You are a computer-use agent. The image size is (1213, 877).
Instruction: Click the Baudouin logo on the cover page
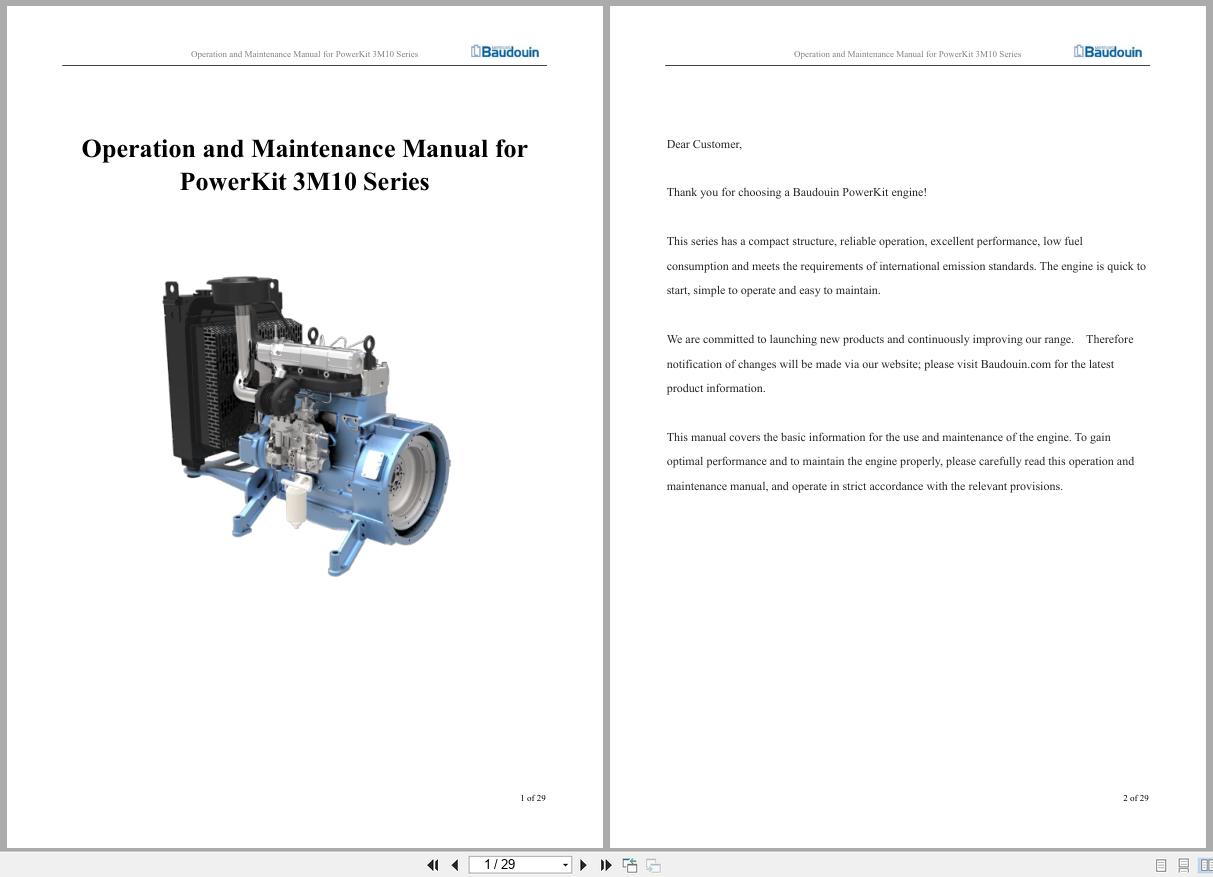coord(505,51)
